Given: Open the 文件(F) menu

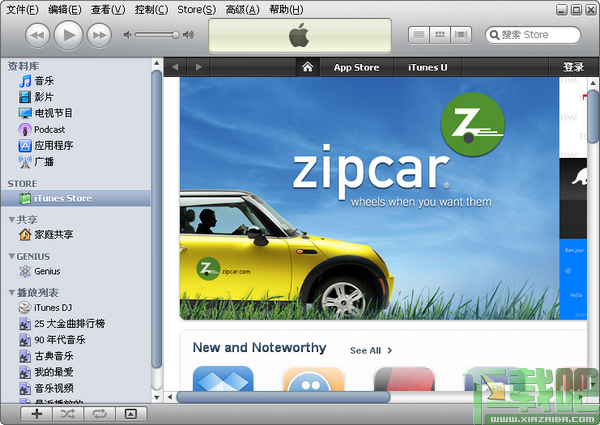Looking at the screenshot, I should [22, 9].
